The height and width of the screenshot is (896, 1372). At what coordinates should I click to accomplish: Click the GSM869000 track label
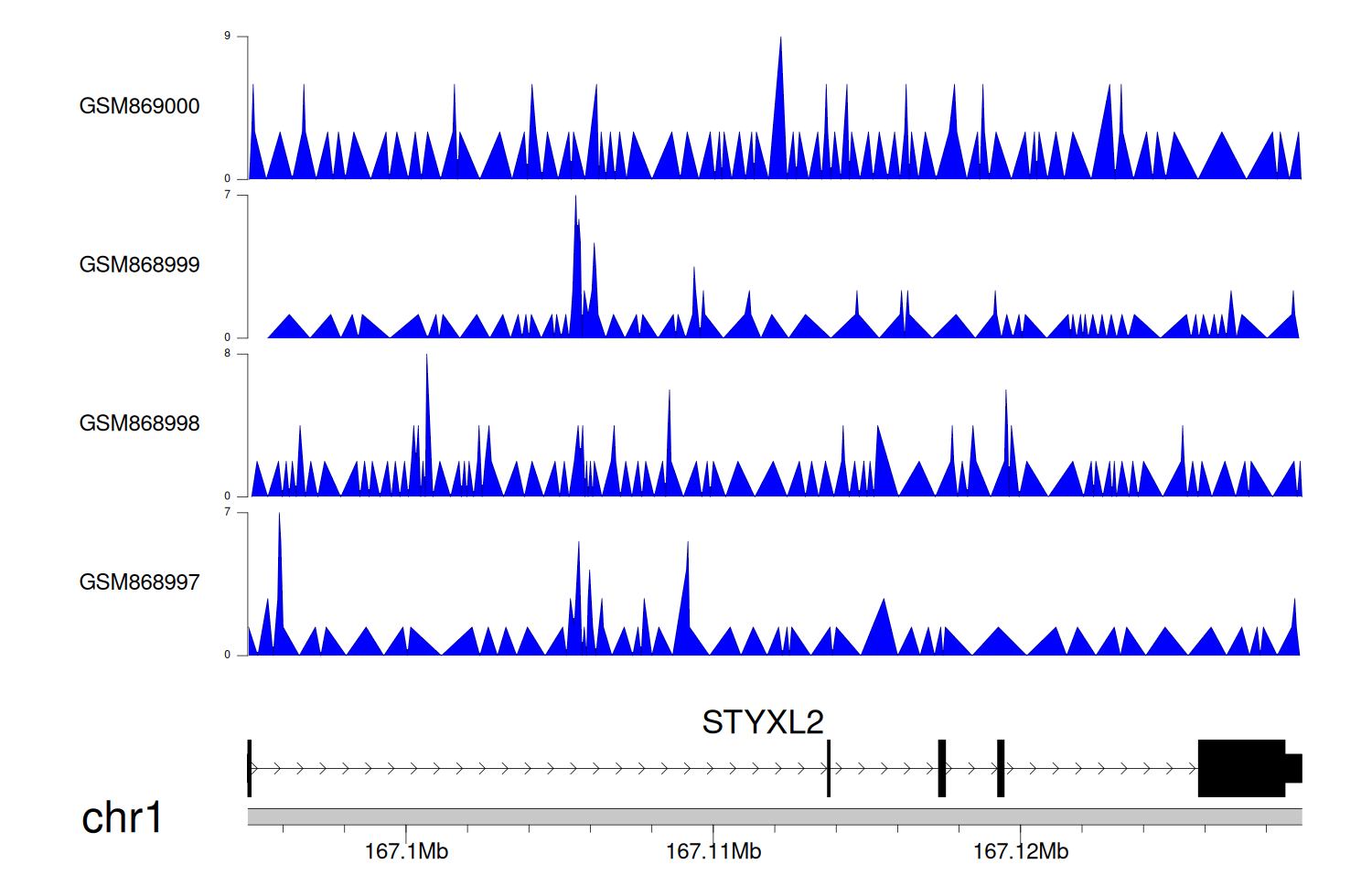tap(139, 106)
